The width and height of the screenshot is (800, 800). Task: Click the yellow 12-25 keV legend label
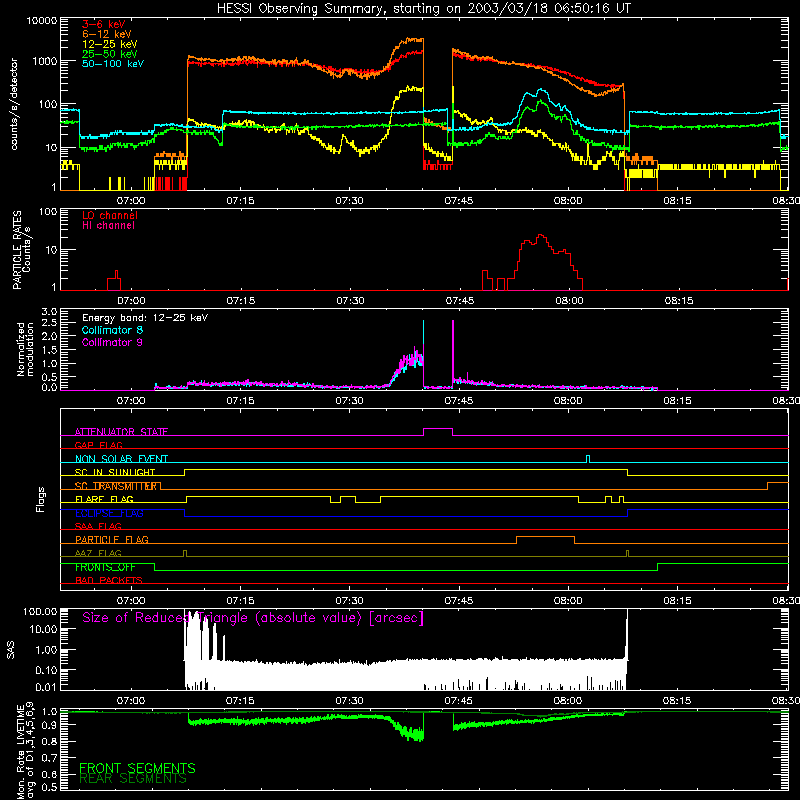110,44
